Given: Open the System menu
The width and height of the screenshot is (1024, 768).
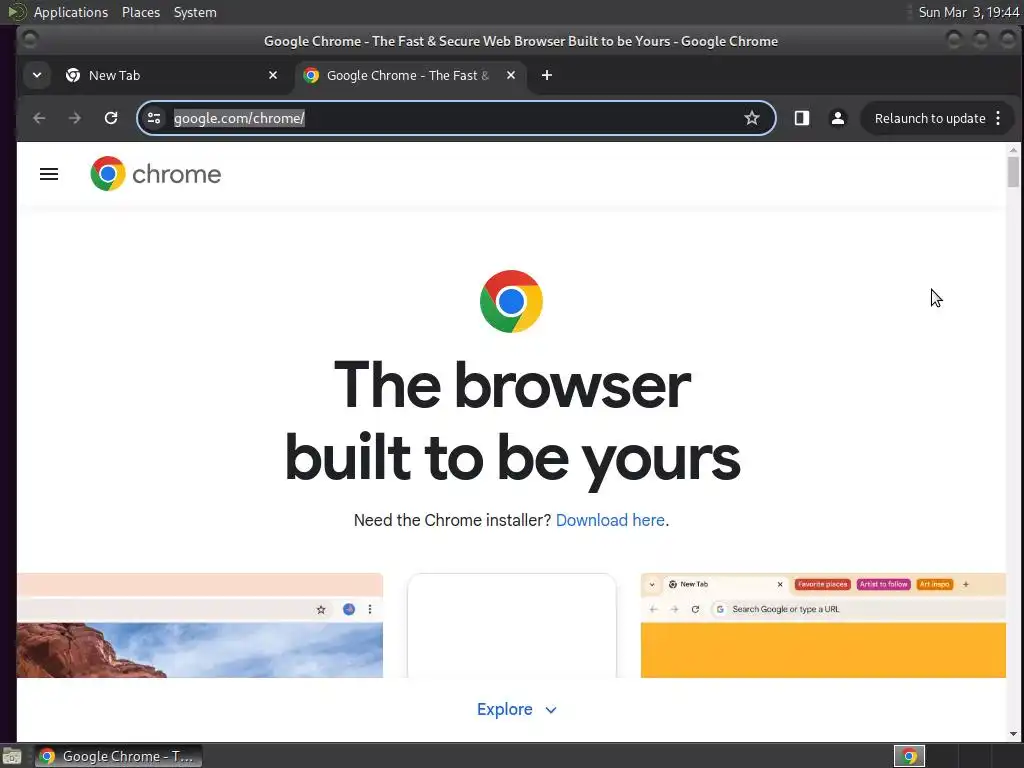Looking at the screenshot, I should pos(195,12).
